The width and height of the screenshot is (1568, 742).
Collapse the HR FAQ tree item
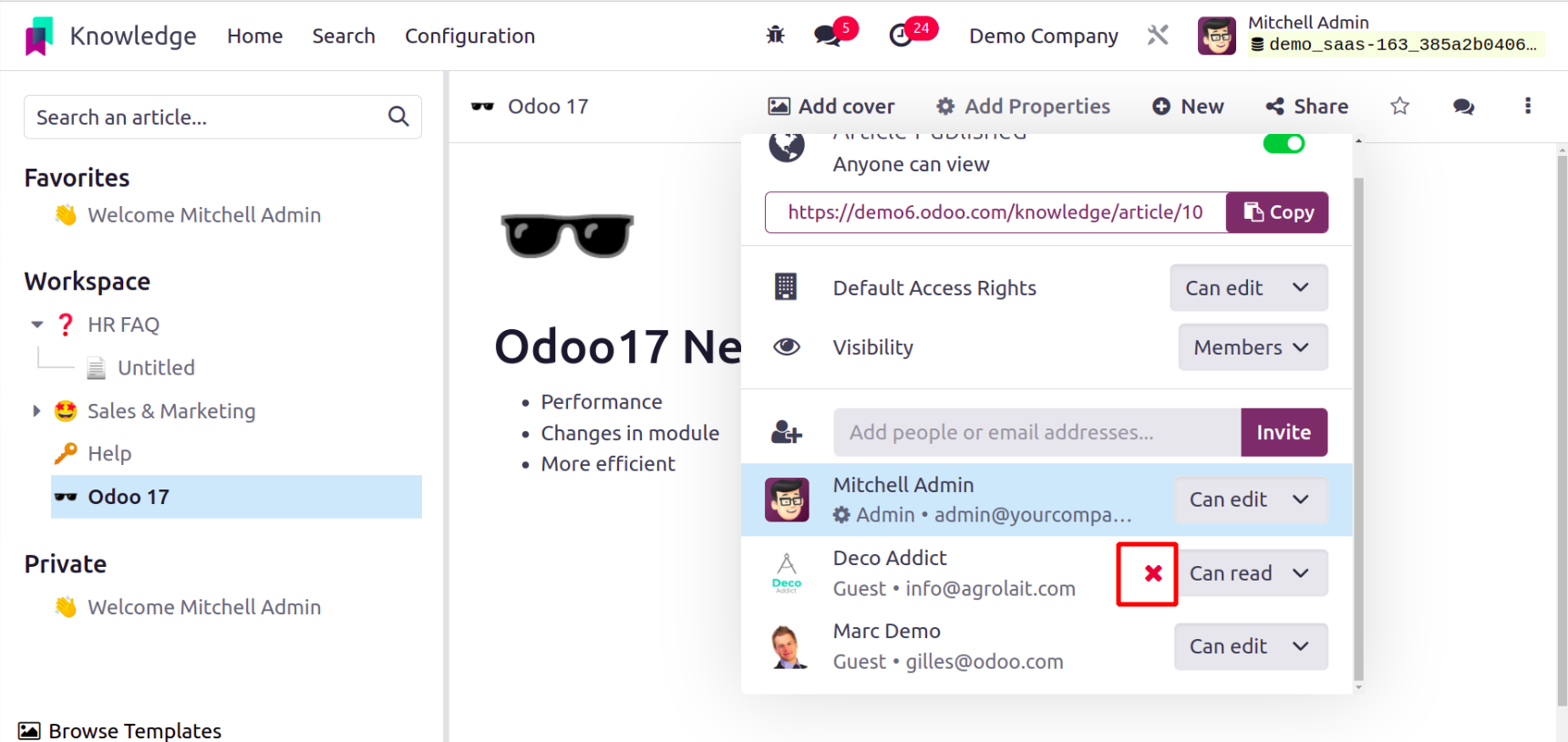(x=37, y=325)
